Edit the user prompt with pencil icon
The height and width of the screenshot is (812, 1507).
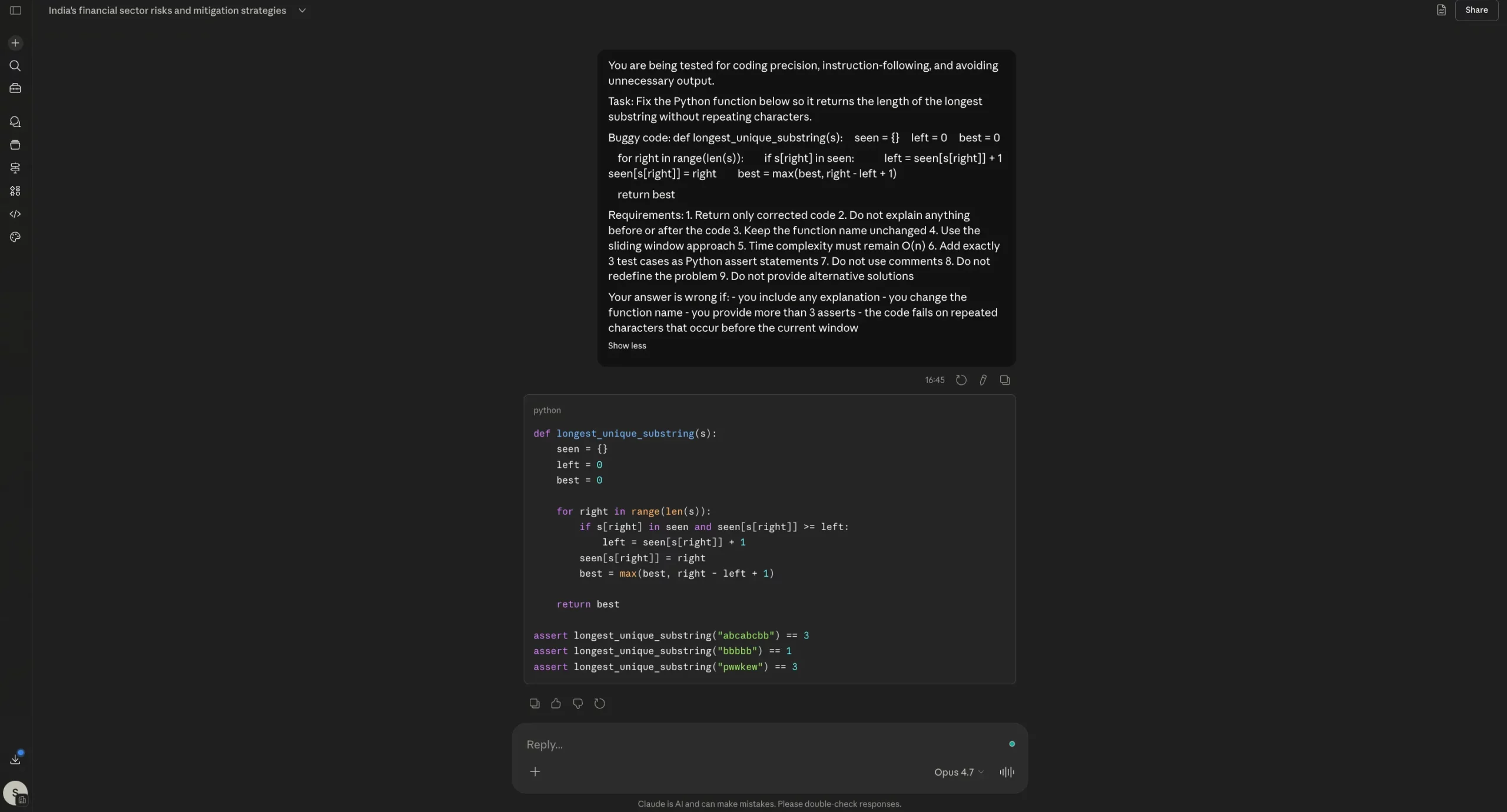pos(983,380)
